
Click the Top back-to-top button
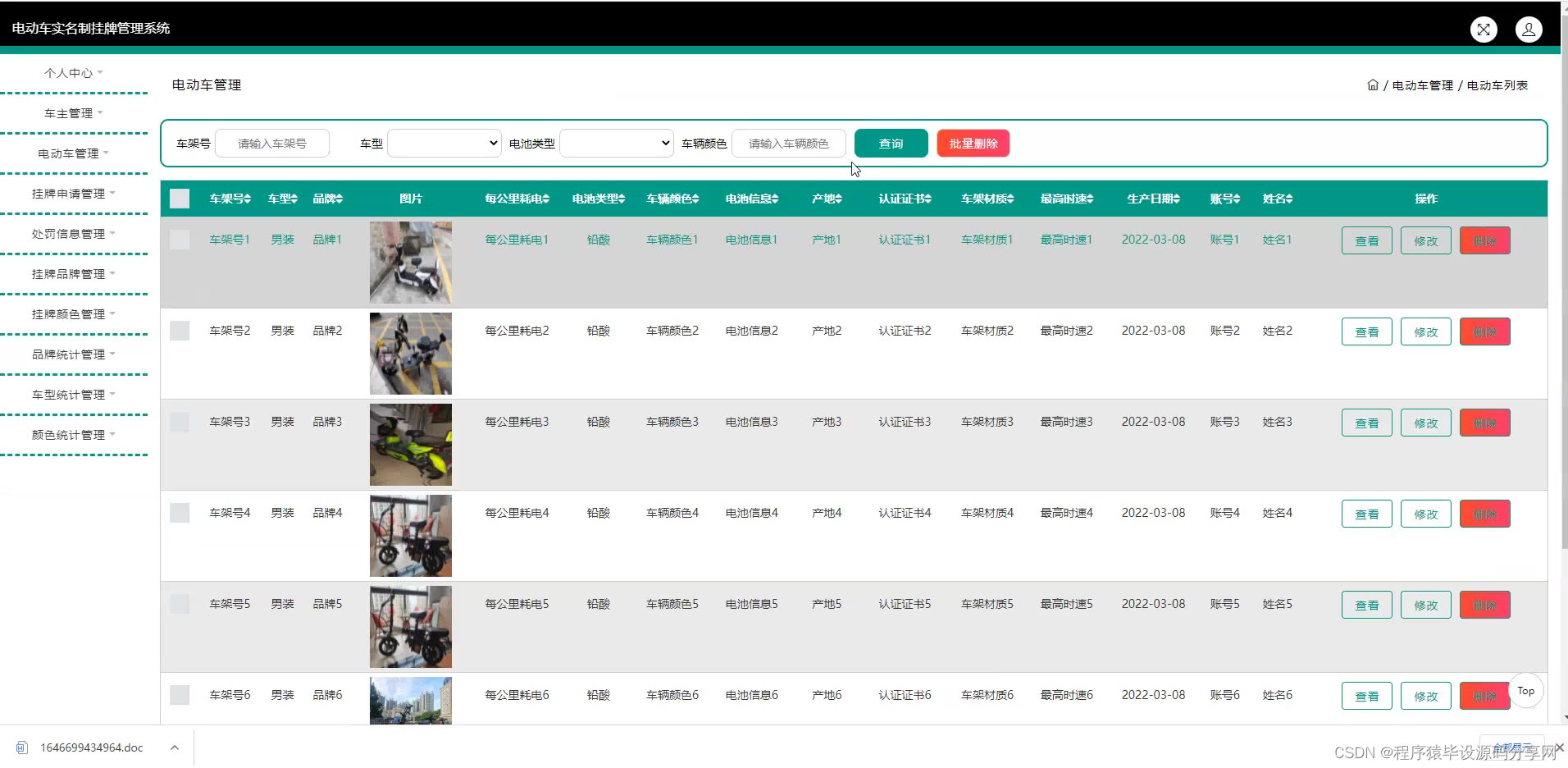coord(1525,691)
